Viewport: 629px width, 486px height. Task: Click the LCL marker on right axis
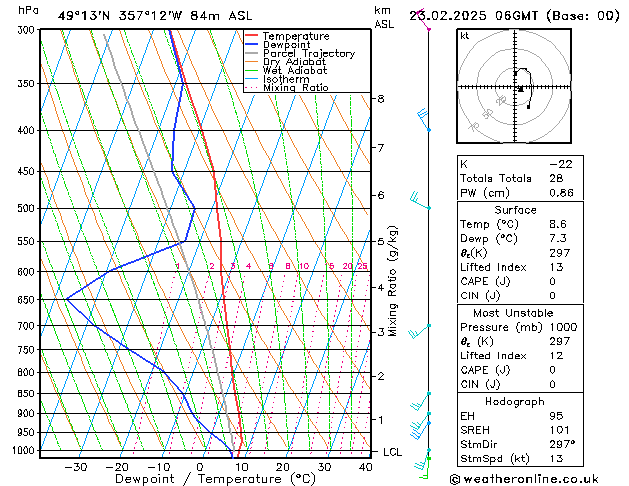tap(393, 452)
